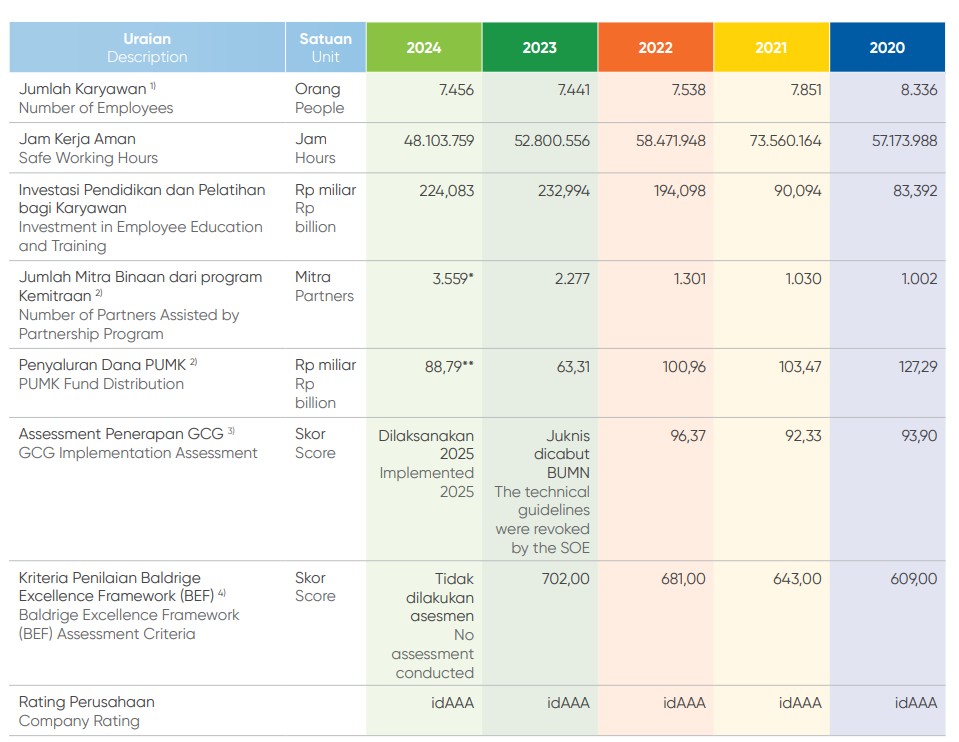The image size is (959, 742).
Task: Select the 2020 PUMK value 127,29
Action: pyautogui.click(x=917, y=367)
